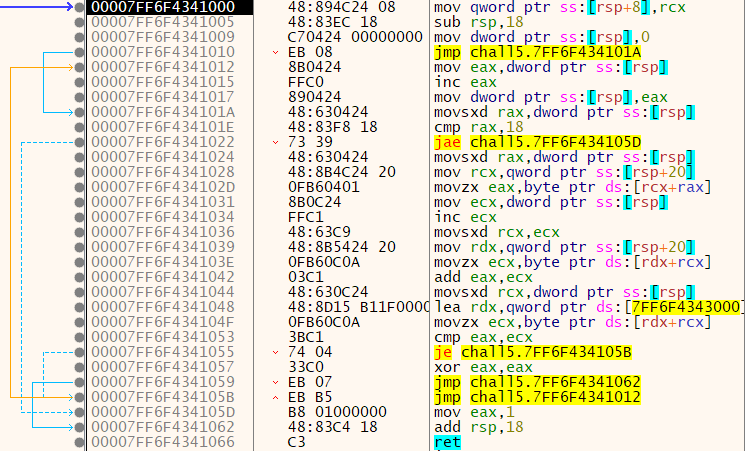Set breakpoint dot at 00007FF6F4341057
The image size is (745, 451).
79,367
